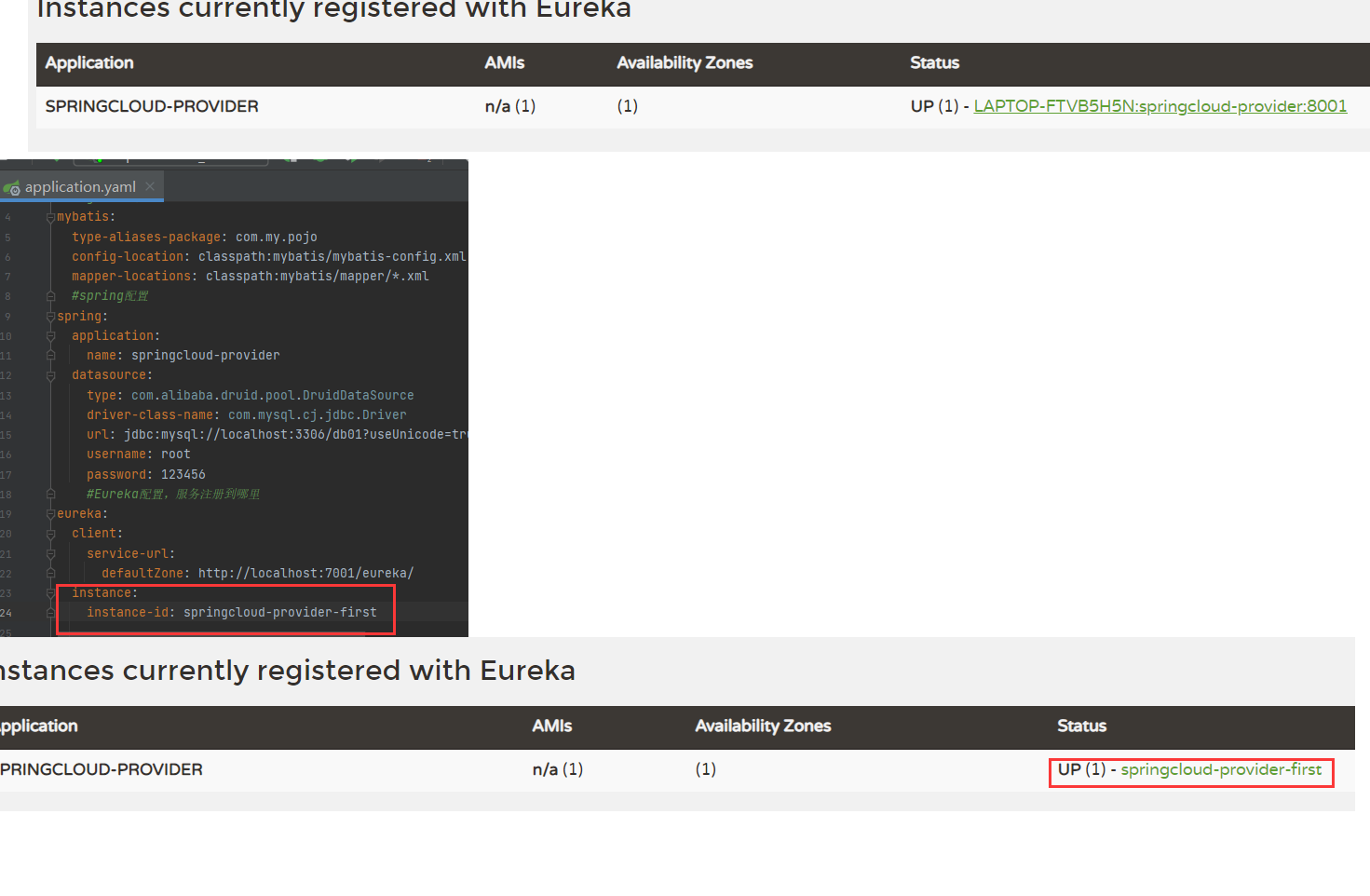Click the bottom table's AMIs column header

point(551,726)
